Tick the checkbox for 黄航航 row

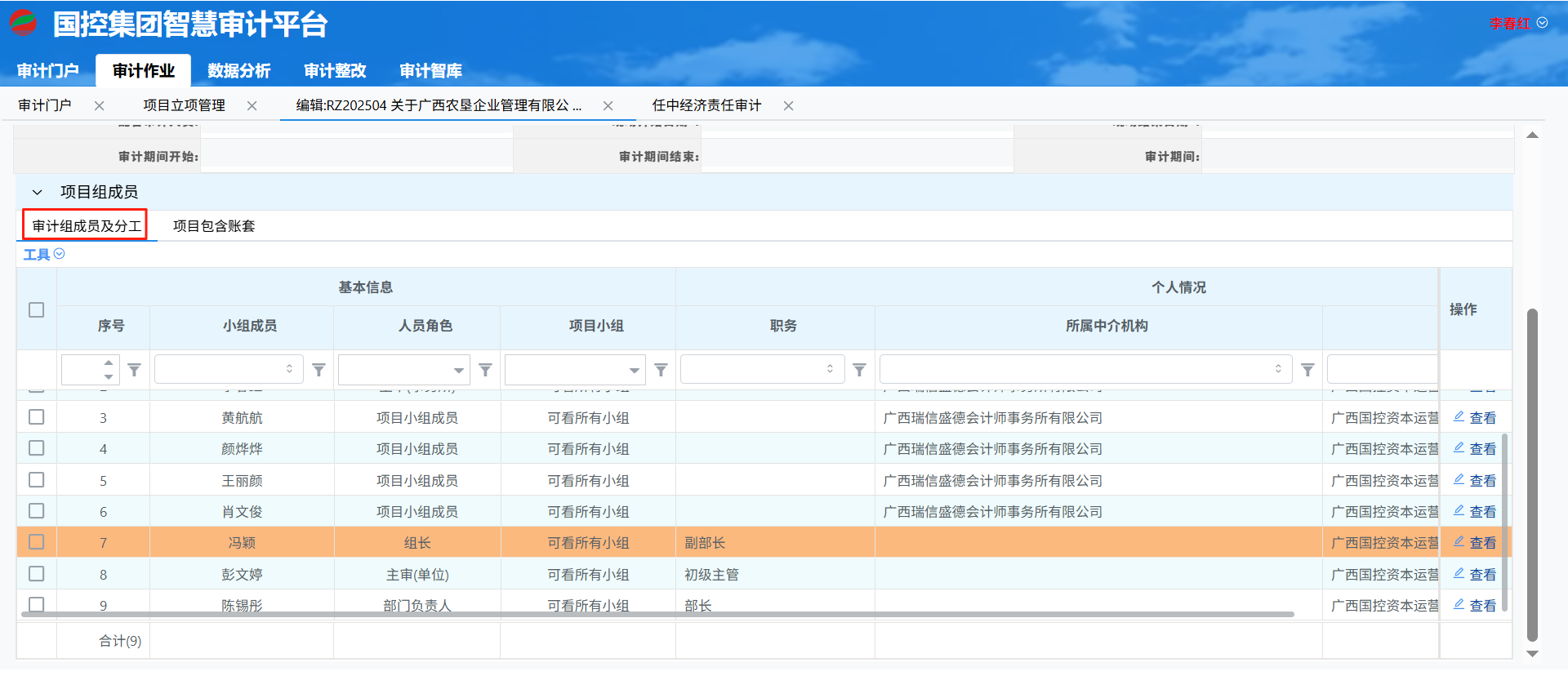click(37, 417)
